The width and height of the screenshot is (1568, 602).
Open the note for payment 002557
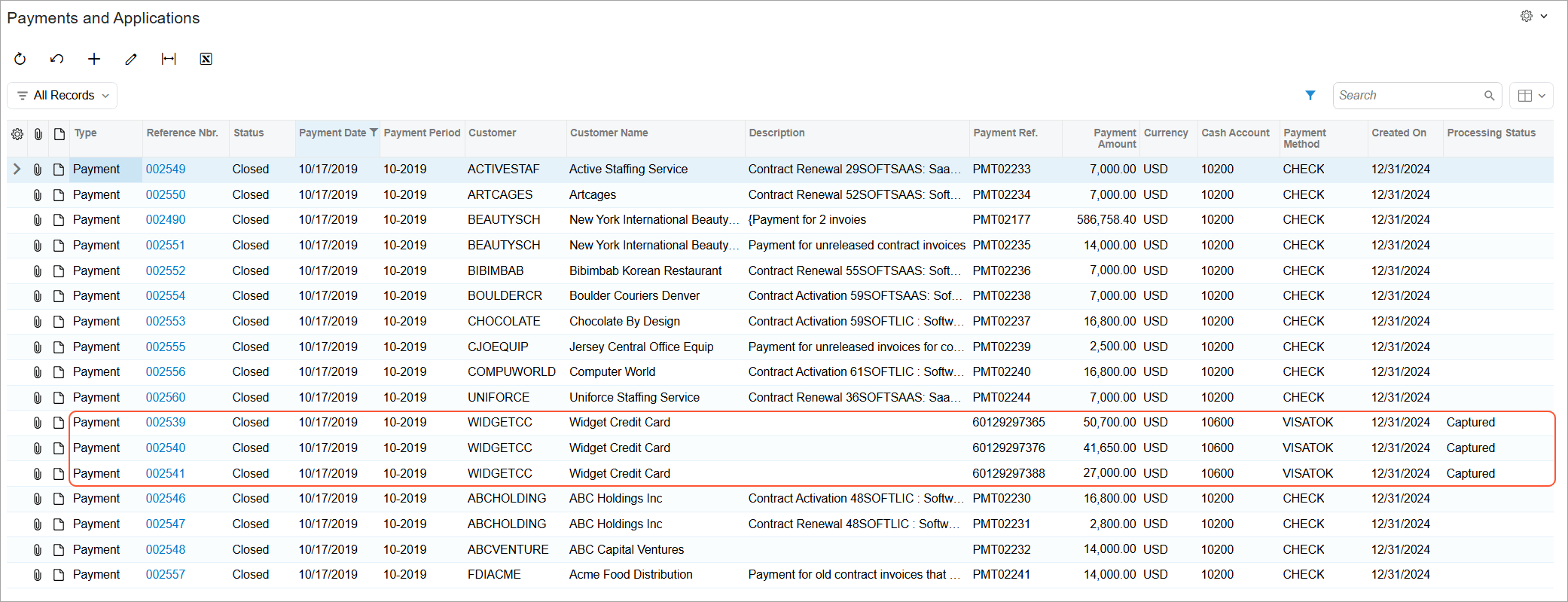pos(59,575)
